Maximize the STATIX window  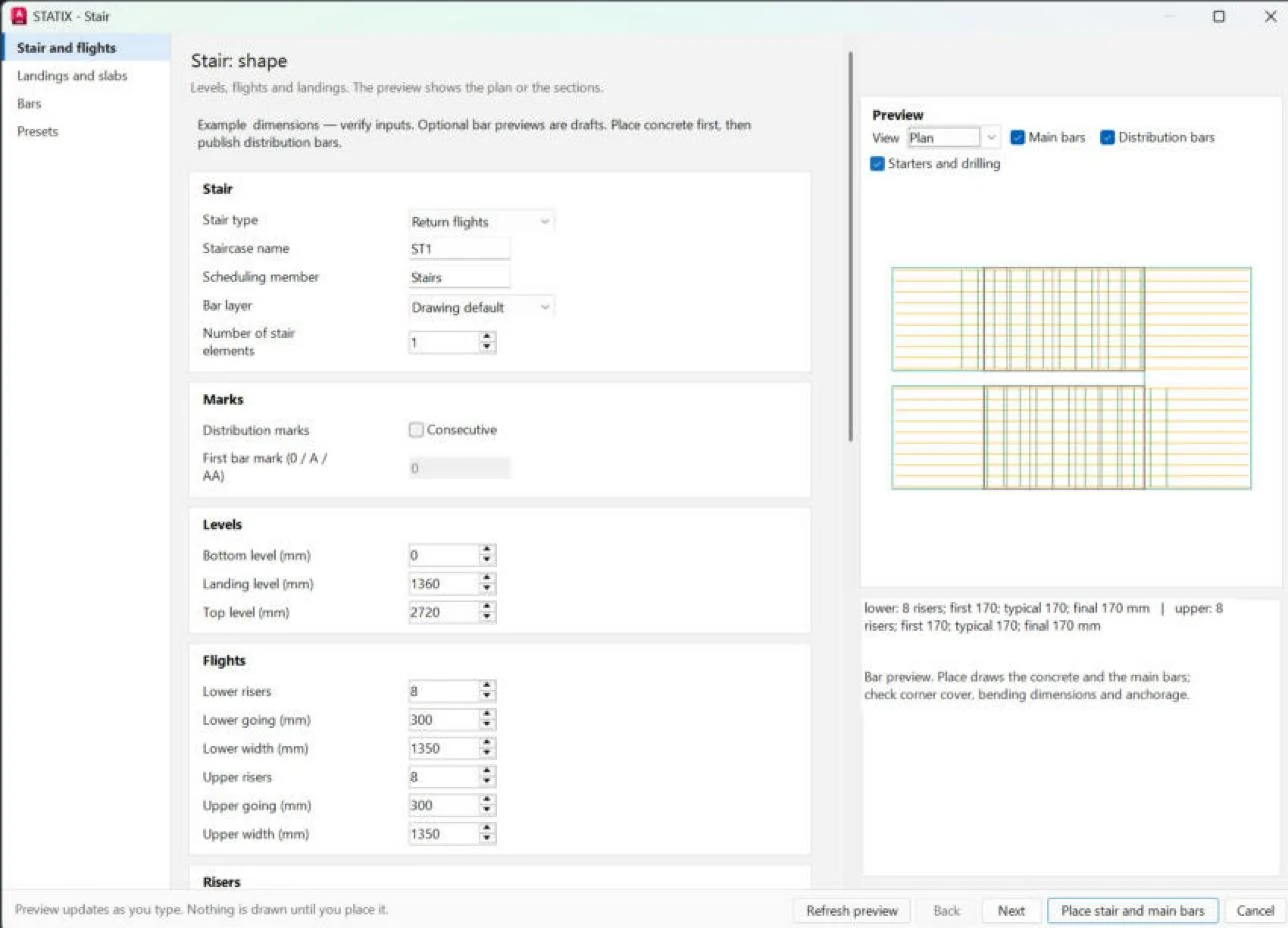pyautogui.click(x=1219, y=16)
